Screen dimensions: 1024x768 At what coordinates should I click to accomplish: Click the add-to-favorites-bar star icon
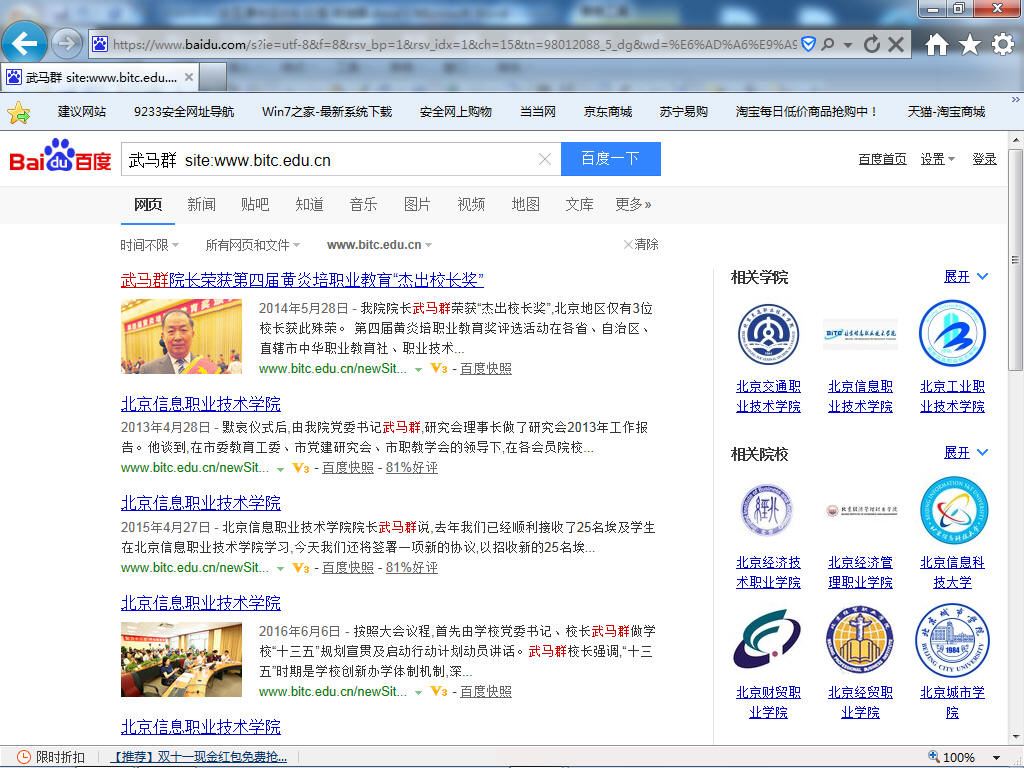18,112
